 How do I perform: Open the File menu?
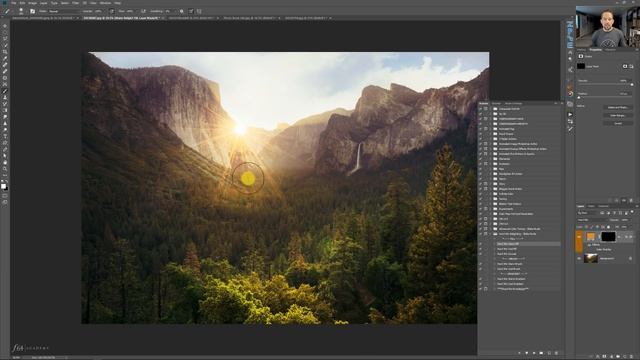(13, 3)
